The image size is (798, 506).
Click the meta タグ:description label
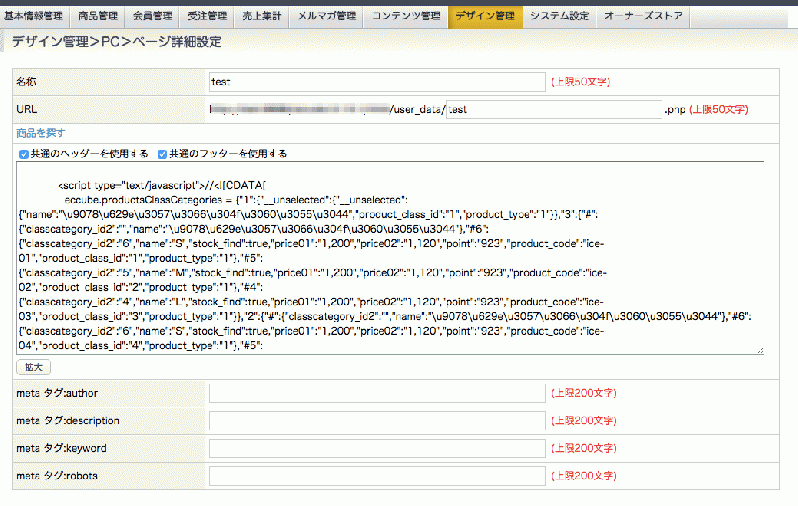(x=68, y=420)
